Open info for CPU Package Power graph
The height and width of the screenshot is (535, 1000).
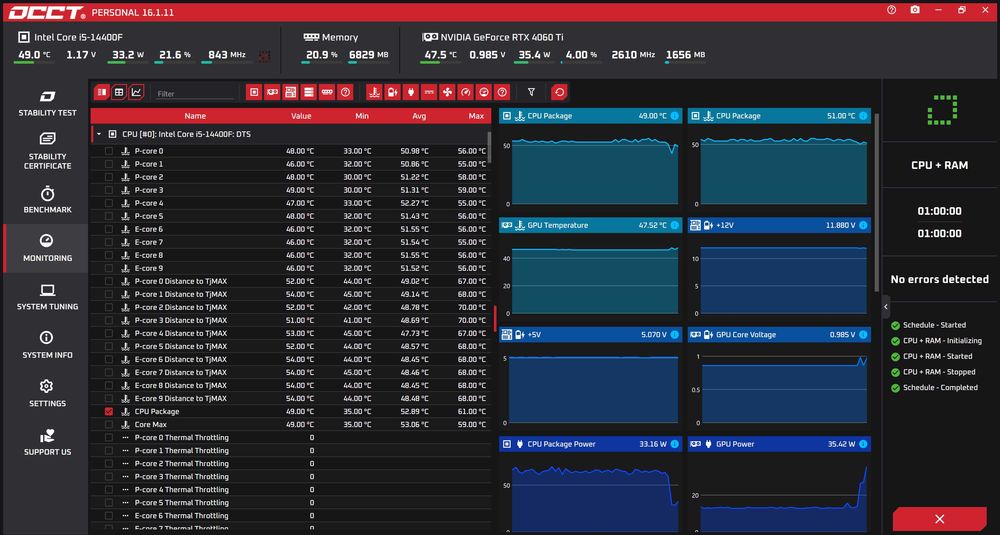[674, 444]
